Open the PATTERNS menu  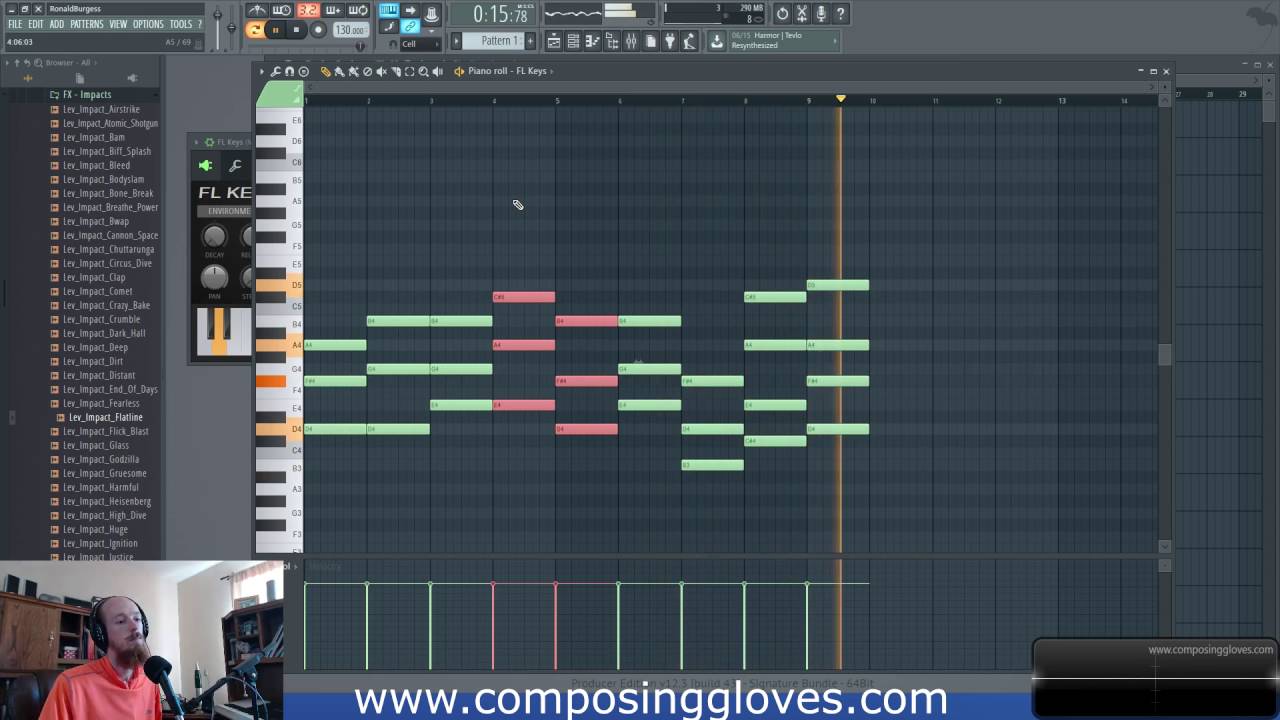click(87, 24)
